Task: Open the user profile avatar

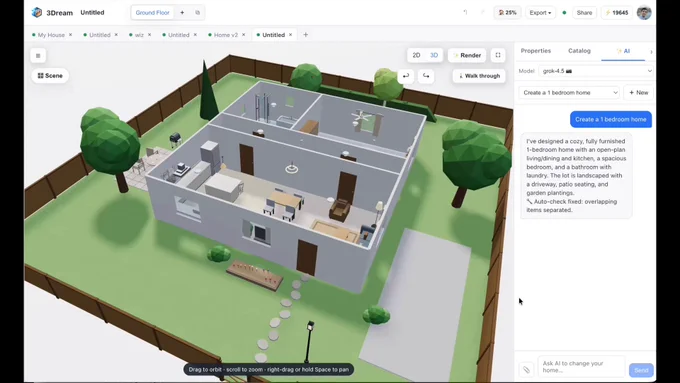Action: click(644, 13)
